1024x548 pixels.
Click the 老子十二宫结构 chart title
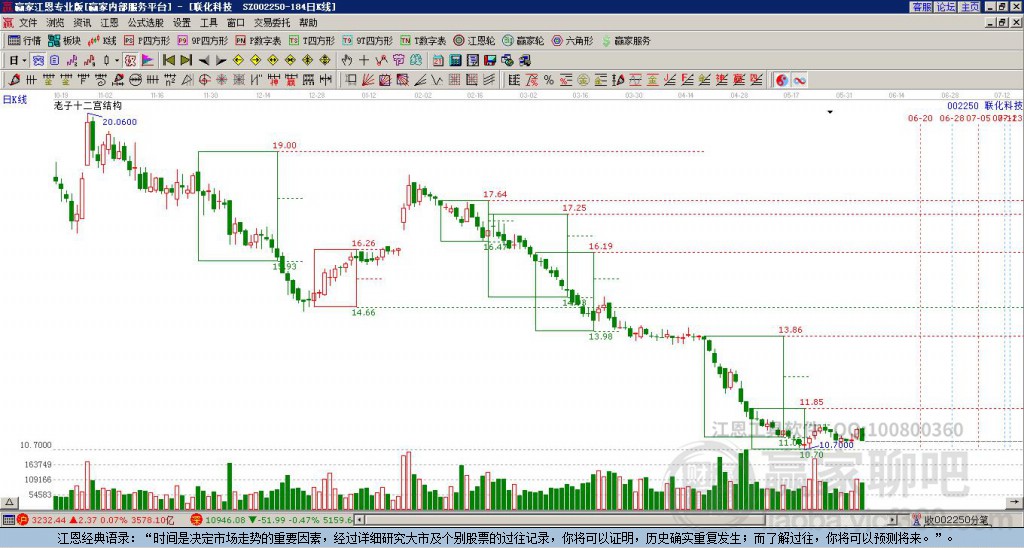pyautogui.click(x=88, y=106)
